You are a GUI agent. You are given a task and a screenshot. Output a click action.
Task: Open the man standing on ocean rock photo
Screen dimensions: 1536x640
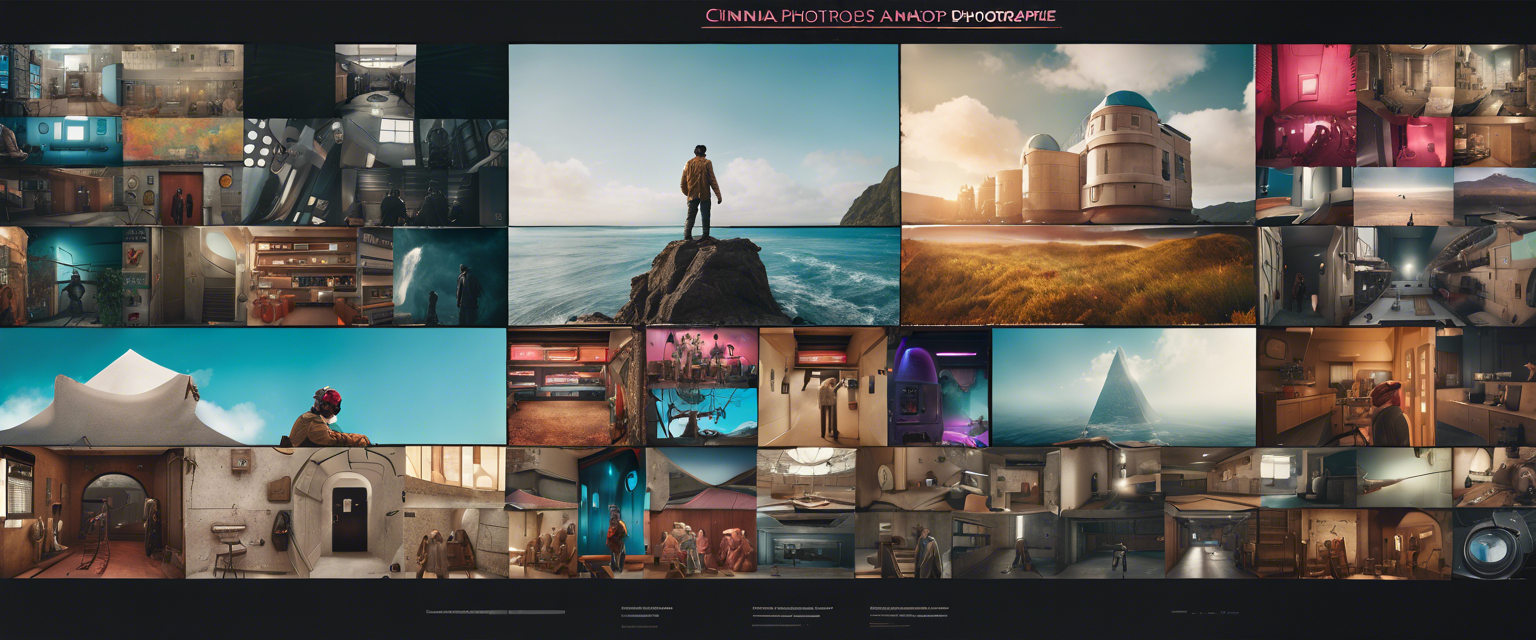703,184
